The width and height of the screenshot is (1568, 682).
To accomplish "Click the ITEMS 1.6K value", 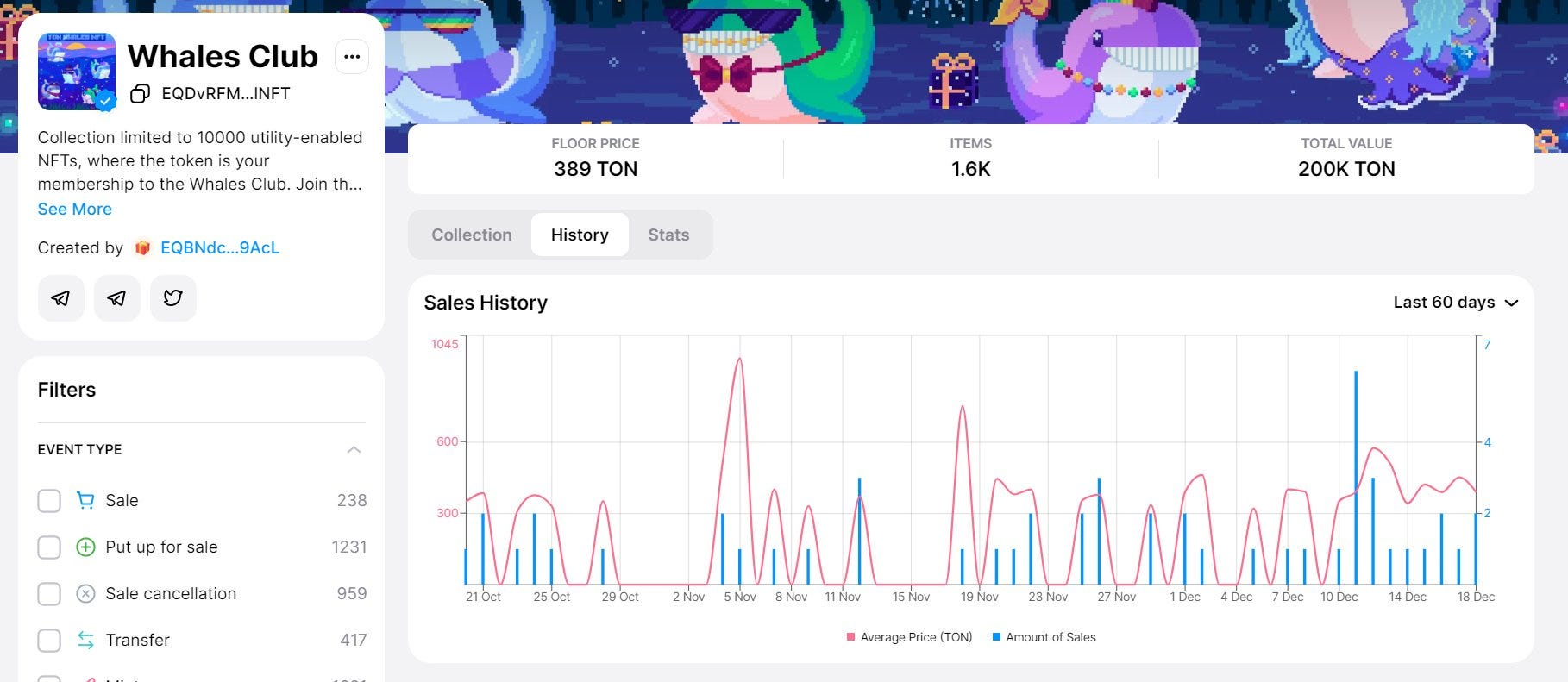I will click(x=971, y=169).
